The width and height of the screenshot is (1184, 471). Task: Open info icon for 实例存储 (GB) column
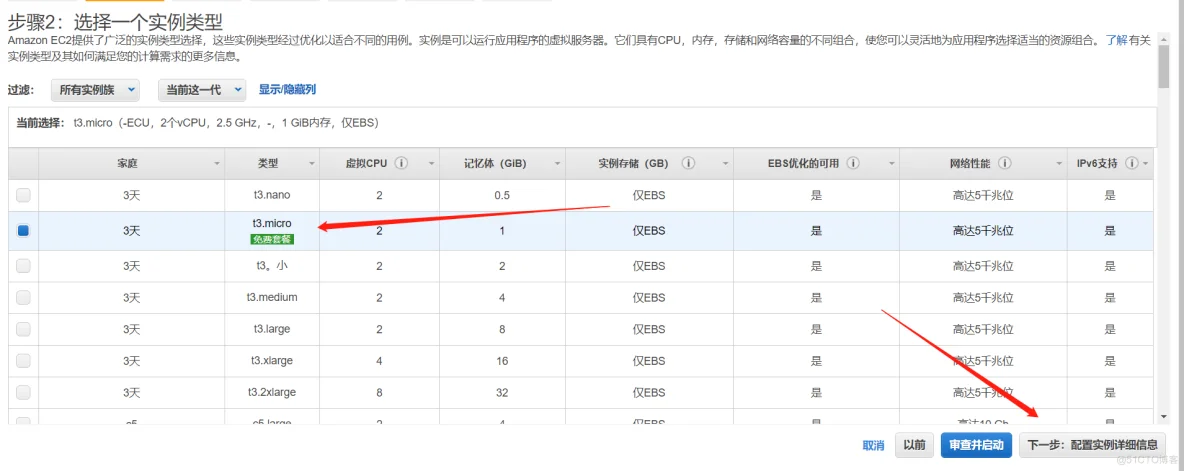coord(688,163)
